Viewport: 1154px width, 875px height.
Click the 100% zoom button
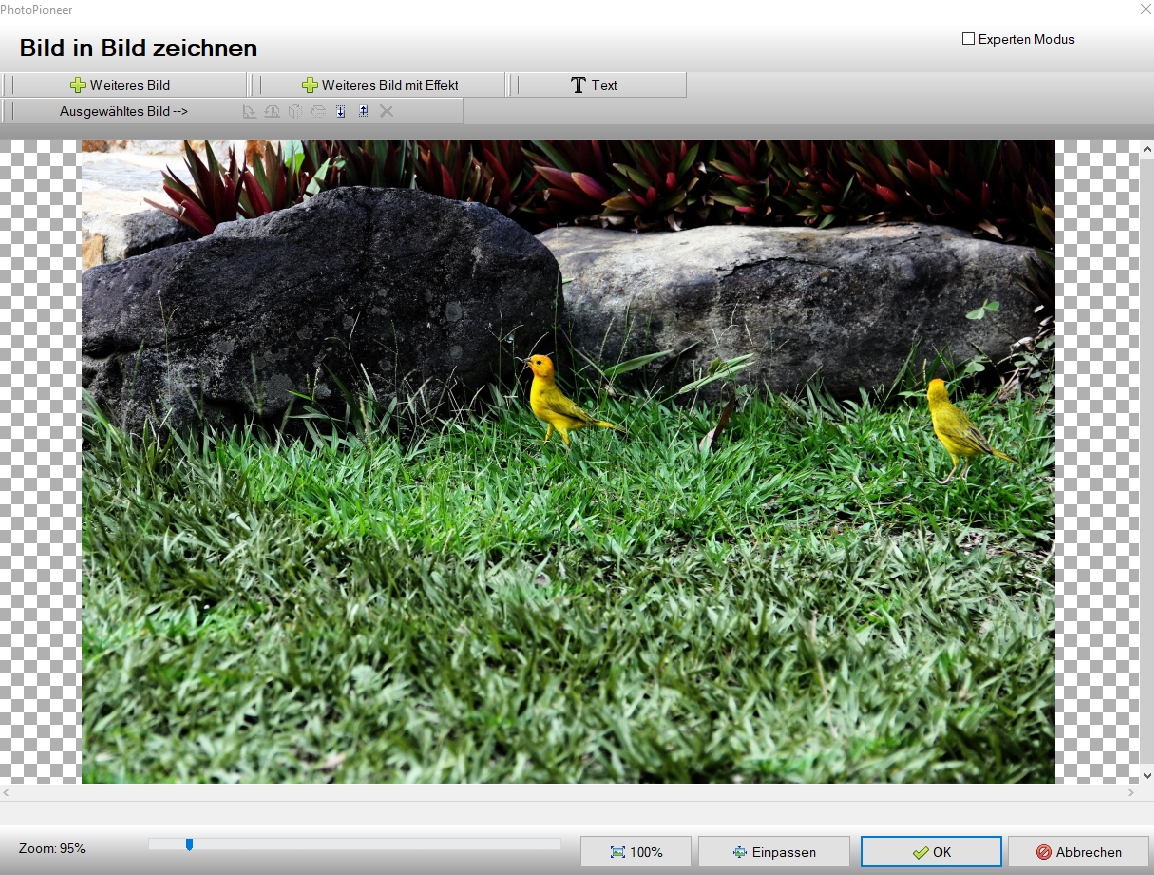click(x=636, y=852)
